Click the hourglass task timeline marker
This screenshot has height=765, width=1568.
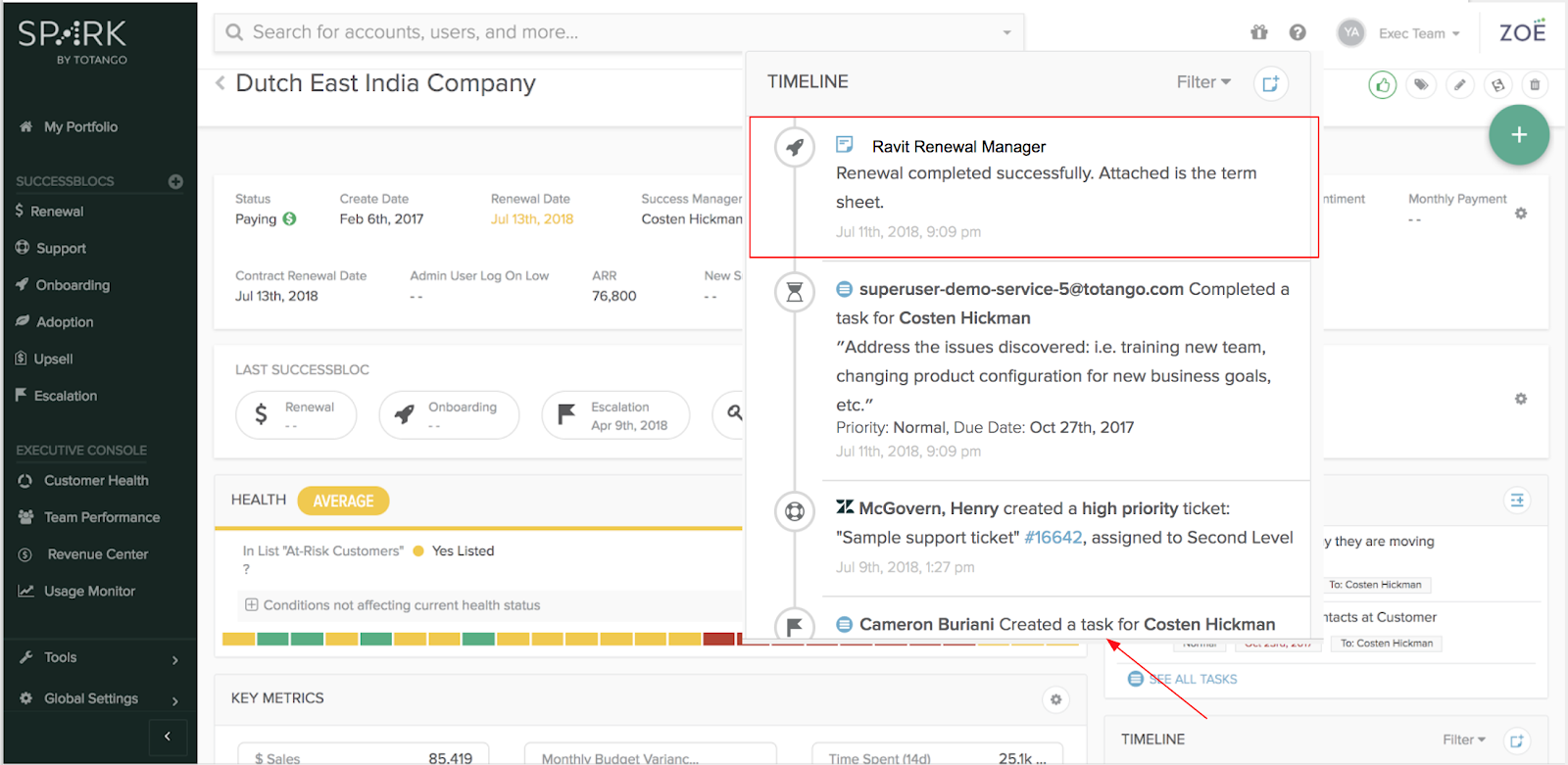(795, 292)
